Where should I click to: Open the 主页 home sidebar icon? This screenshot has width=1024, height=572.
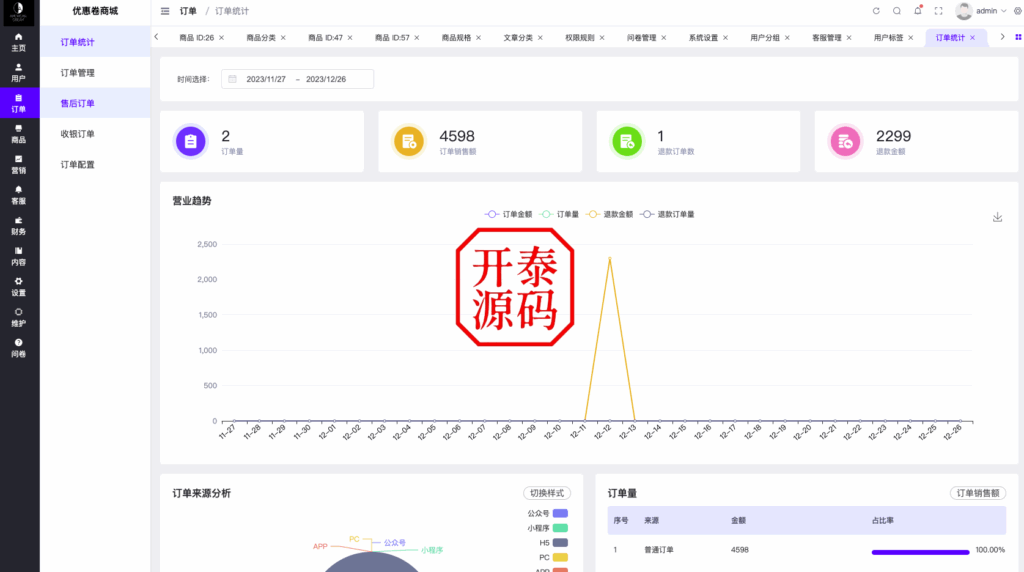pyautogui.click(x=18, y=42)
